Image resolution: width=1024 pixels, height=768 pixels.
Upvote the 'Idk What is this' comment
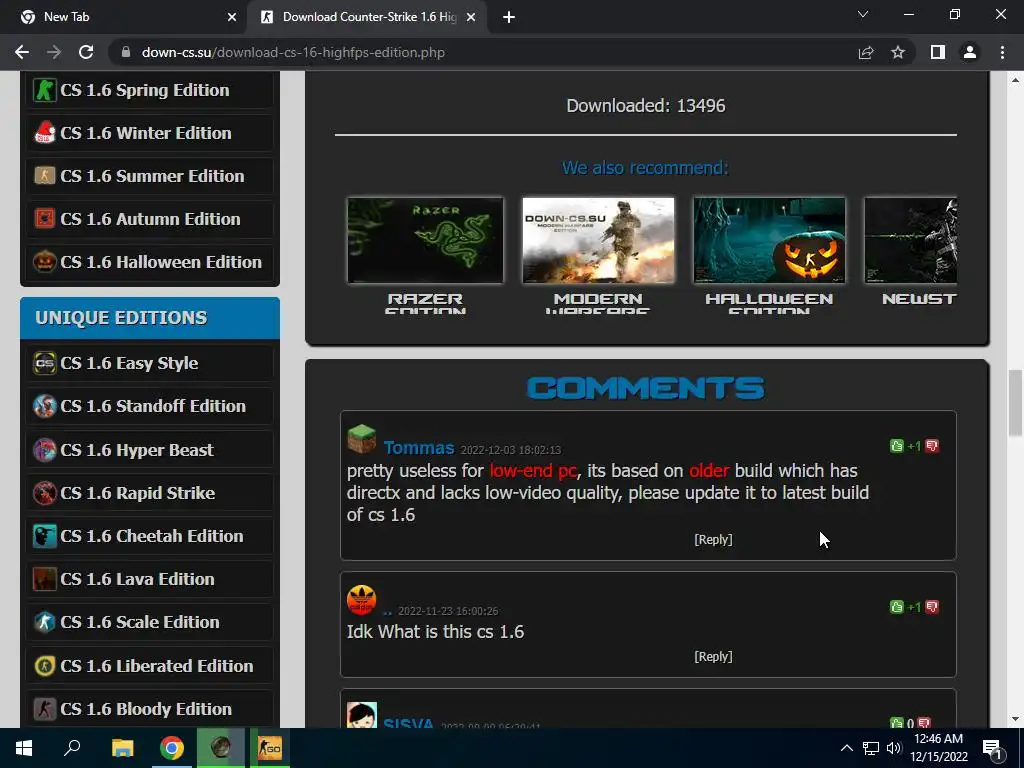pos(897,607)
